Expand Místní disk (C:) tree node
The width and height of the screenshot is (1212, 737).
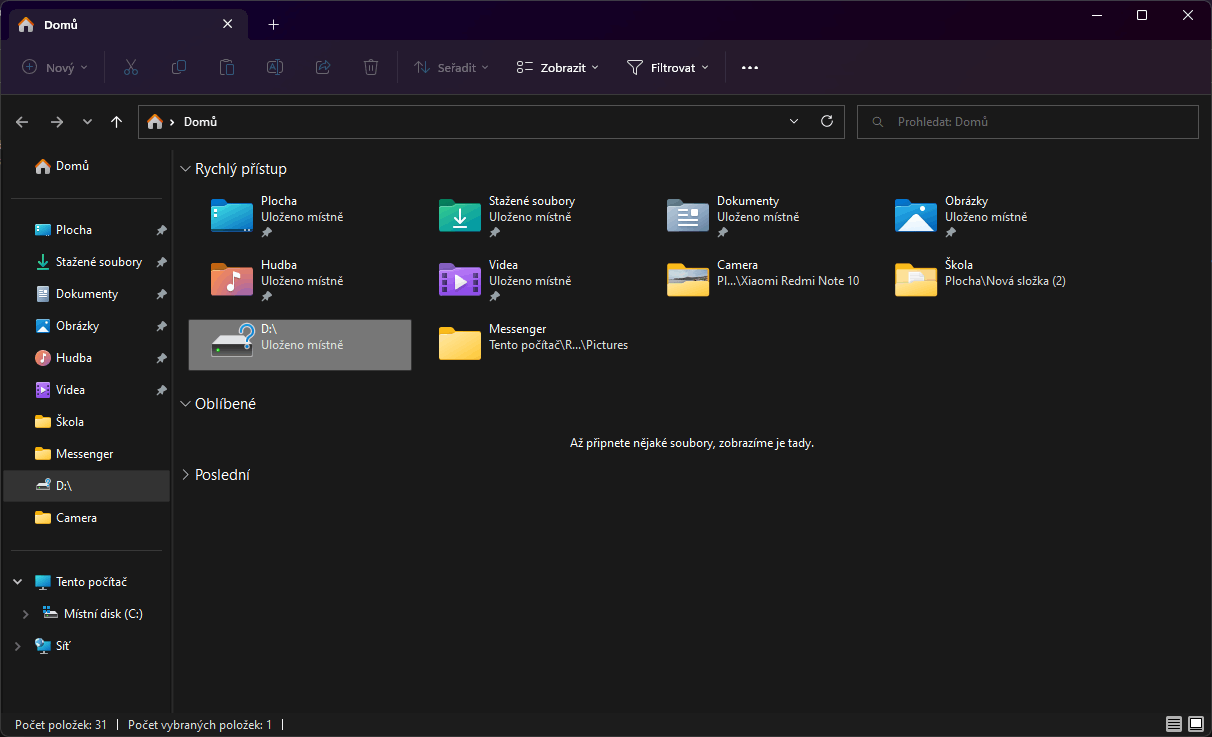click(x=26, y=614)
